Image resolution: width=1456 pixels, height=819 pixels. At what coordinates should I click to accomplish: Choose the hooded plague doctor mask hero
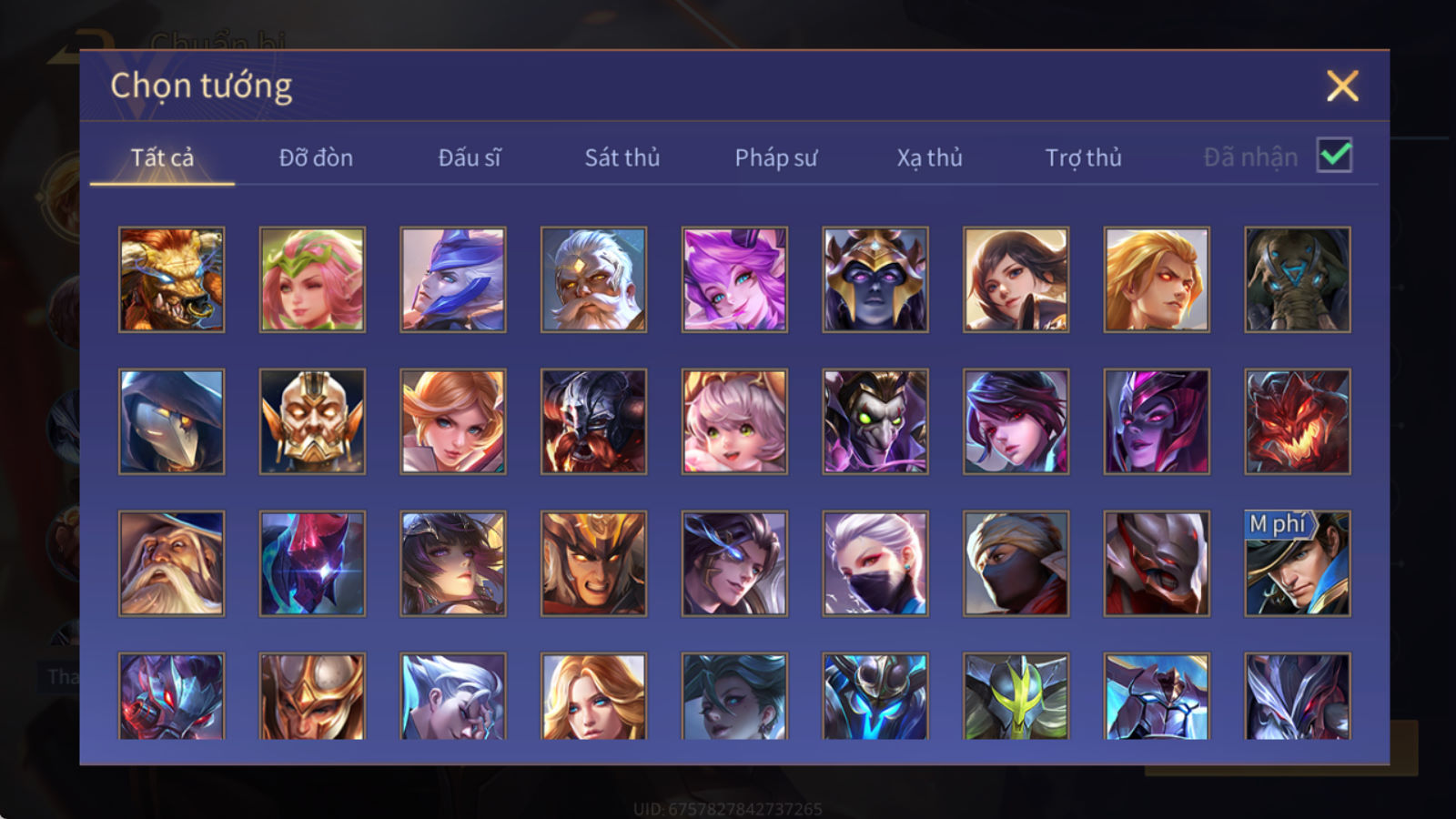point(171,421)
